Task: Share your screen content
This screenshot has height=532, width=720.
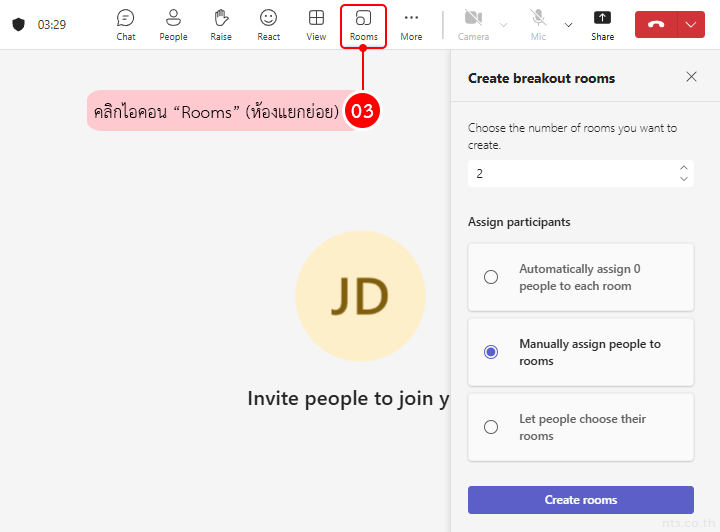Action: [602, 25]
